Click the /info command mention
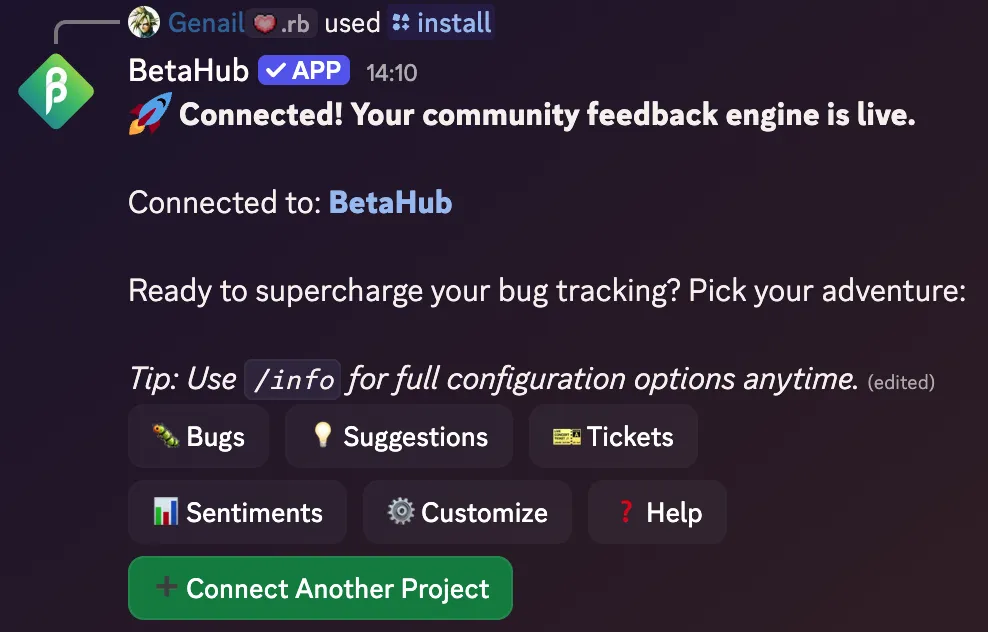Image resolution: width=988 pixels, height=632 pixels. coord(293,380)
